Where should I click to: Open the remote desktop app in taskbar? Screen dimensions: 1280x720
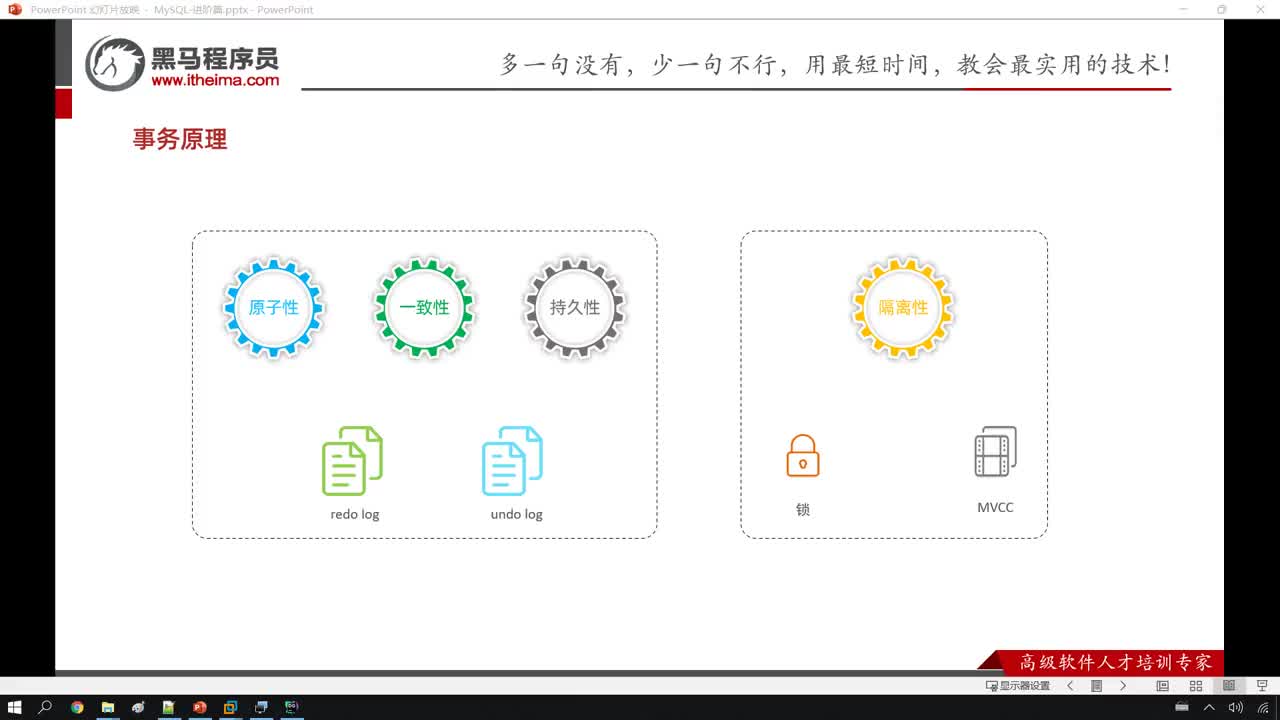click(261, 707)
